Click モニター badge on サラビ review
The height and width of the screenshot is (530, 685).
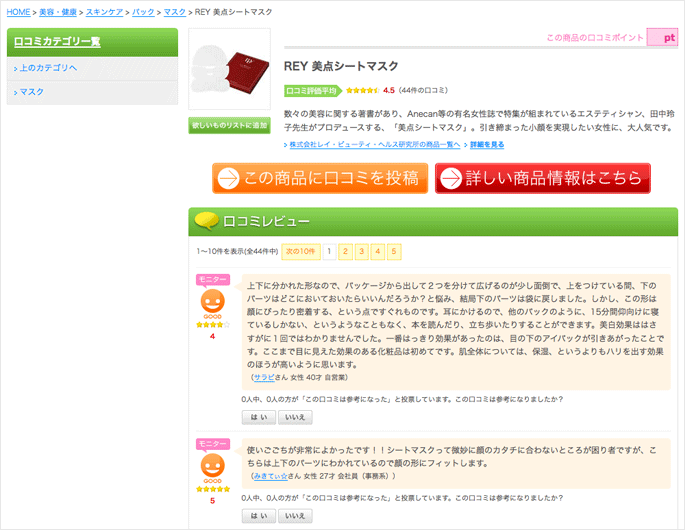pyautogui.click(x=213, y=280)
